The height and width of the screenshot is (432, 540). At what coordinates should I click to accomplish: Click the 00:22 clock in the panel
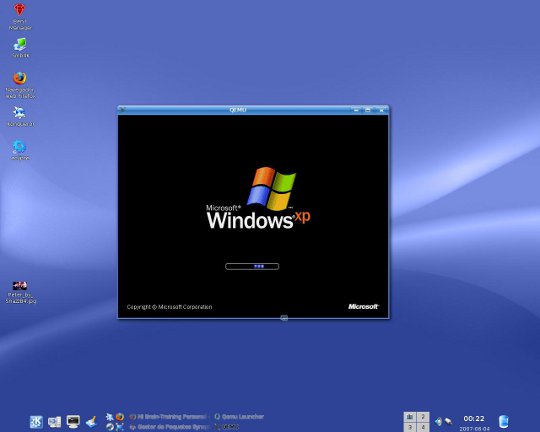474,419
